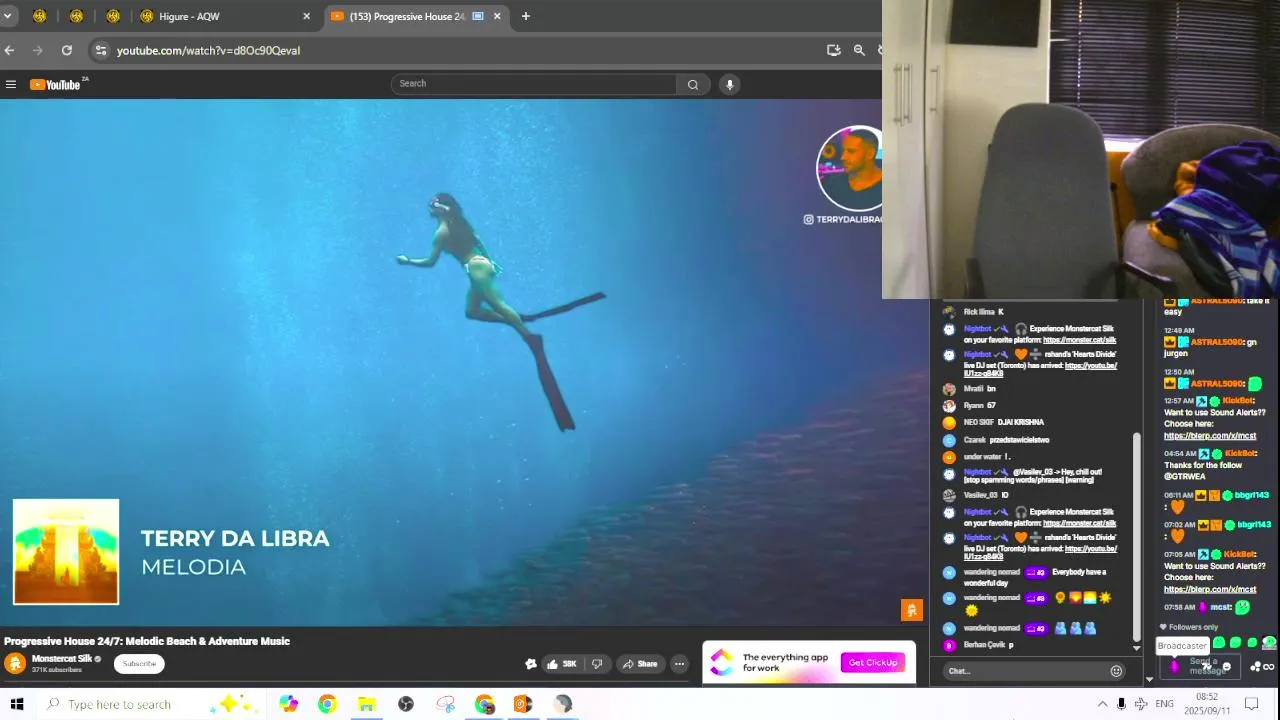1280x720 pixels.
Task: Click the Get ClickUp ad button
Action: [873, 663]
